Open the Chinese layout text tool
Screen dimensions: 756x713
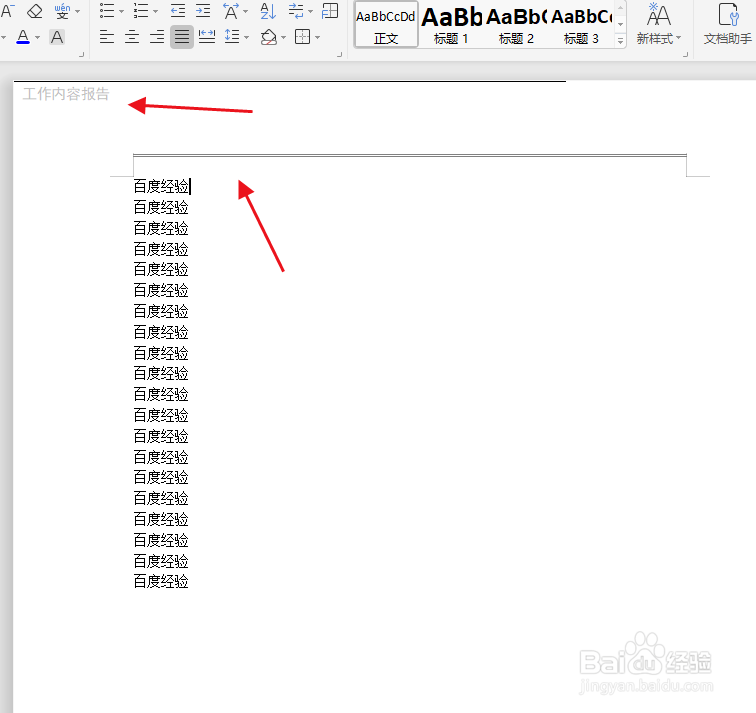(231, 11)
